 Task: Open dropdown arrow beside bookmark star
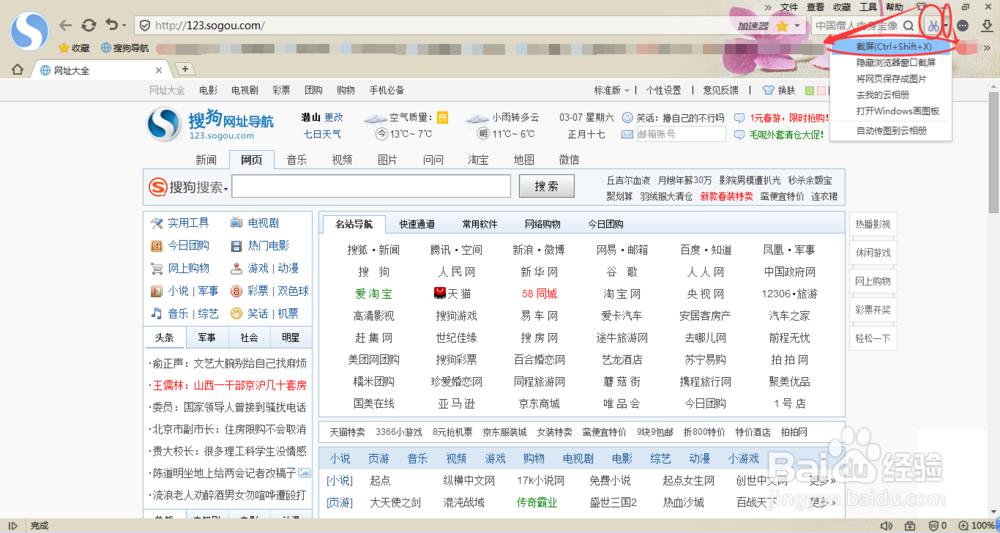coord(797,26)
